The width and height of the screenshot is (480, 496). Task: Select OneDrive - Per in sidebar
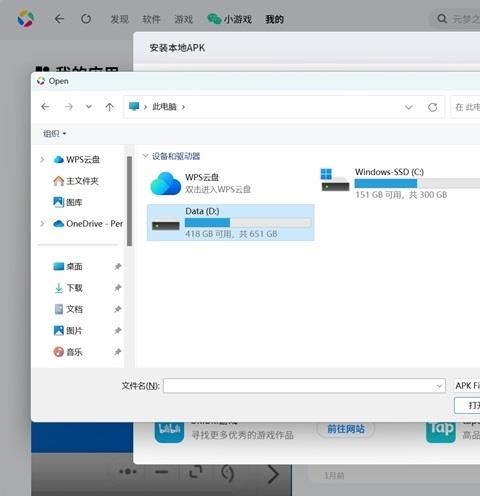(88, 224)
